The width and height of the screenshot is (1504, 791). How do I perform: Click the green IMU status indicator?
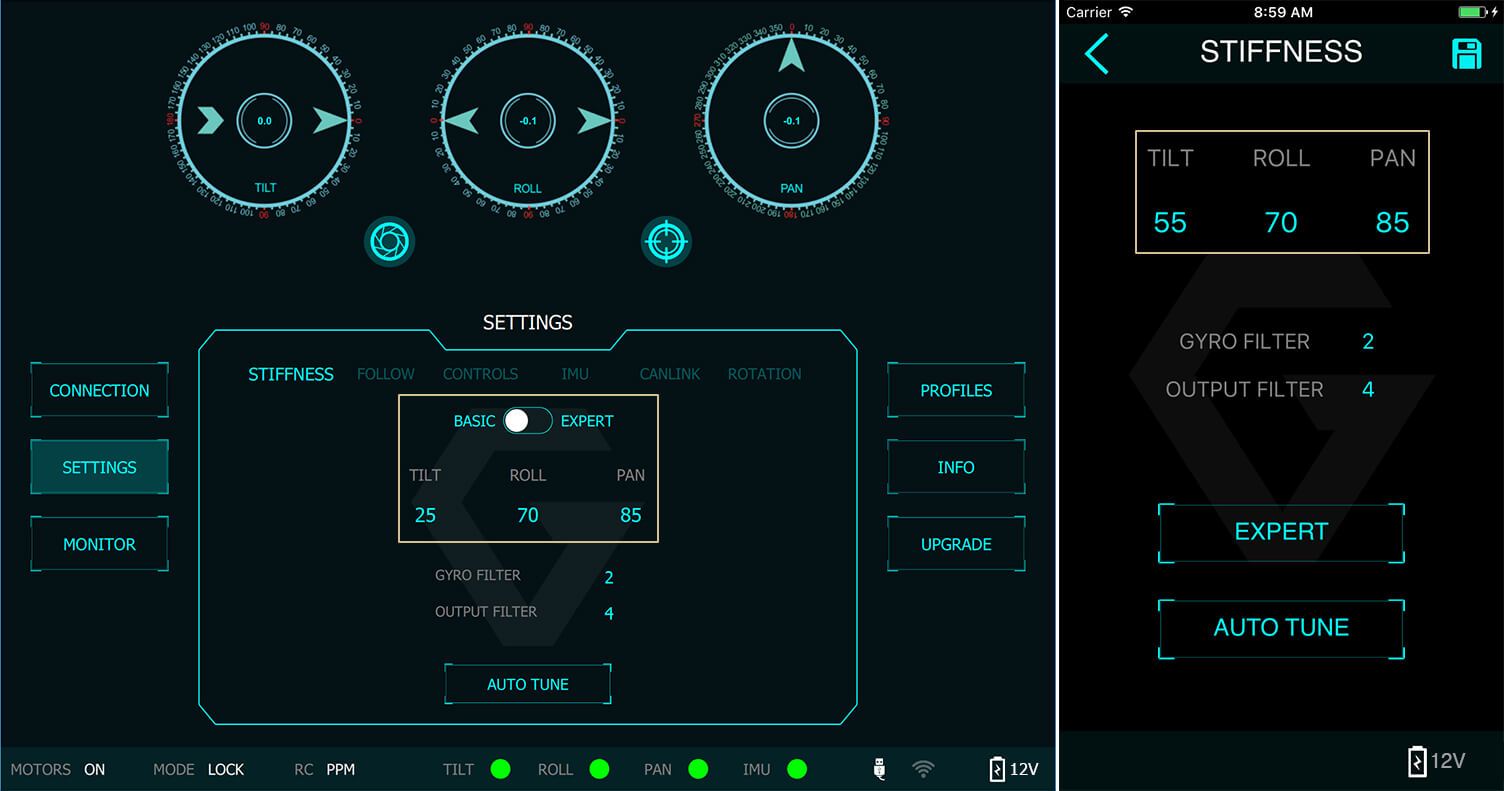[x=796, y=769]
